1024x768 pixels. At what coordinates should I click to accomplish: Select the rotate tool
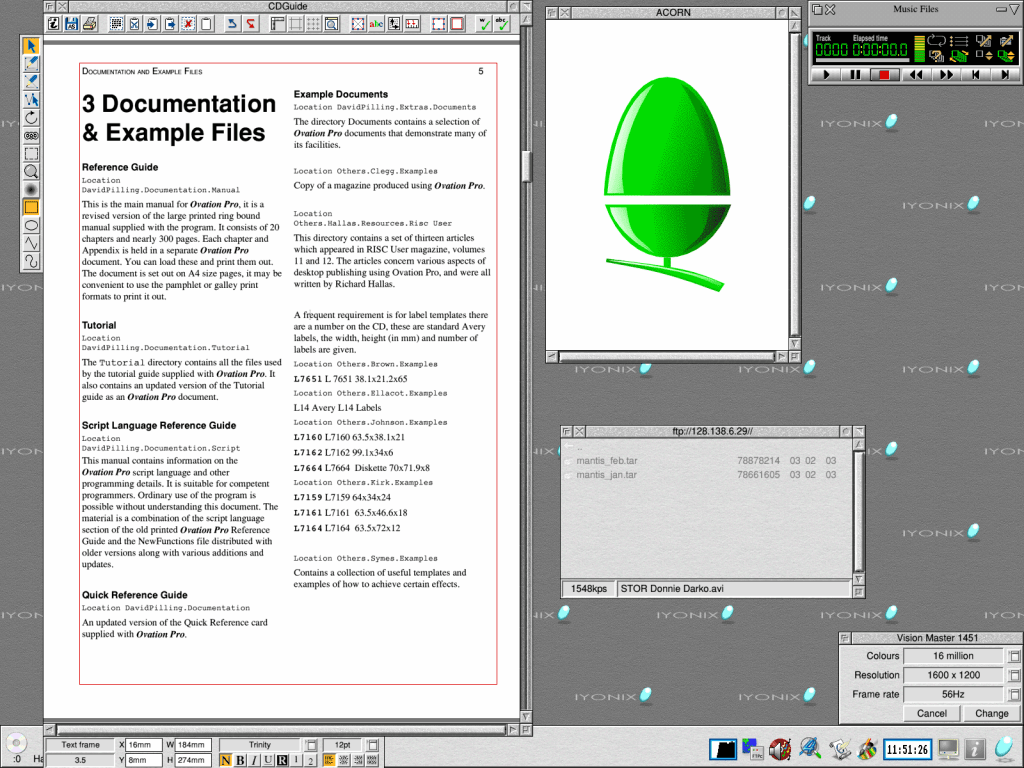click(31, 118)
